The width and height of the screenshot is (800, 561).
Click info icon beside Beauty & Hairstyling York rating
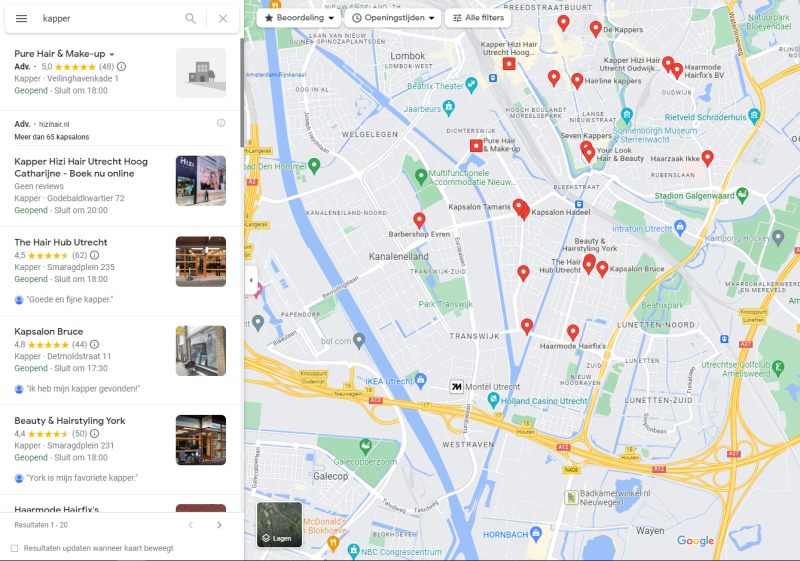[94, 434]
